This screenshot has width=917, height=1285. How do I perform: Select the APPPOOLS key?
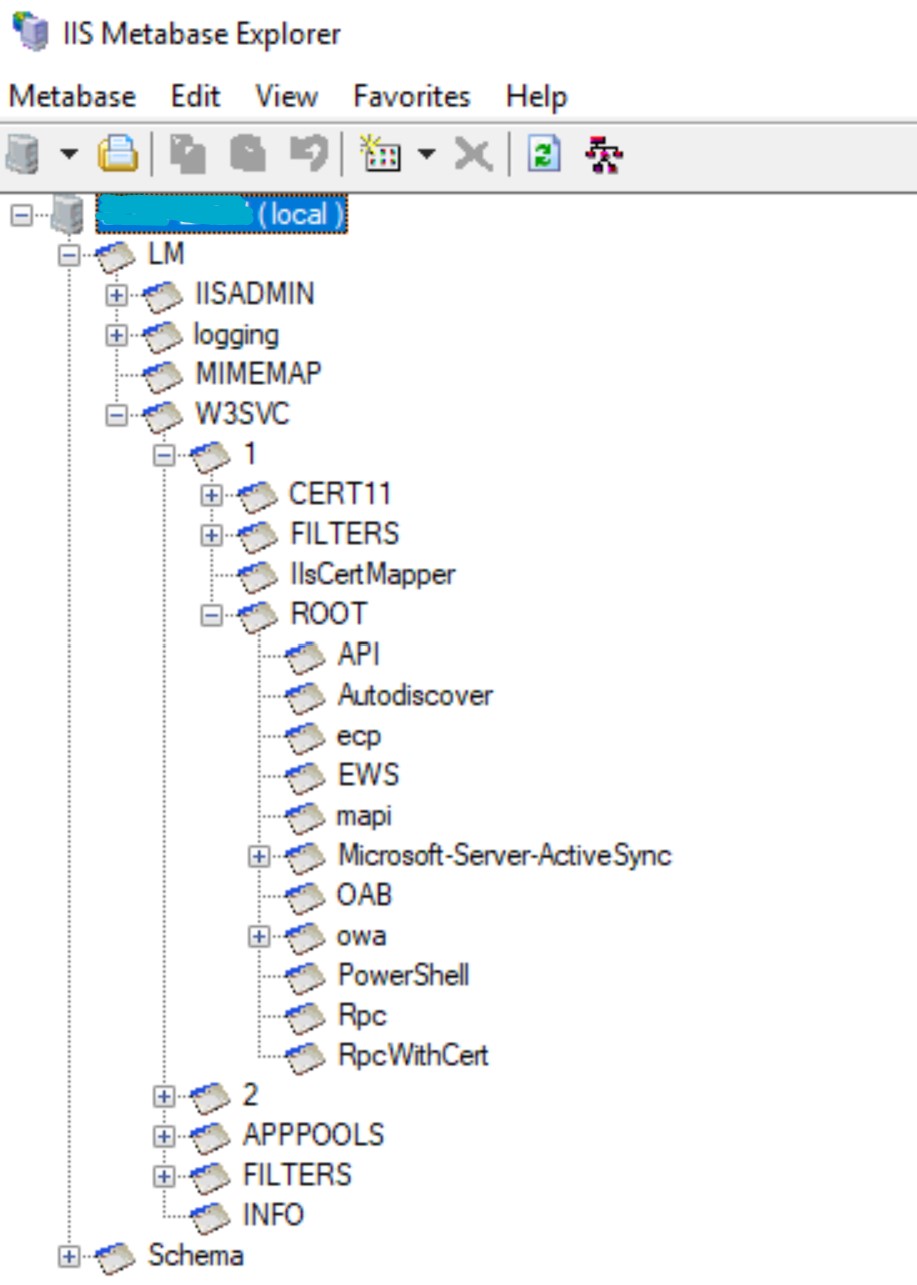(313, 1135)
